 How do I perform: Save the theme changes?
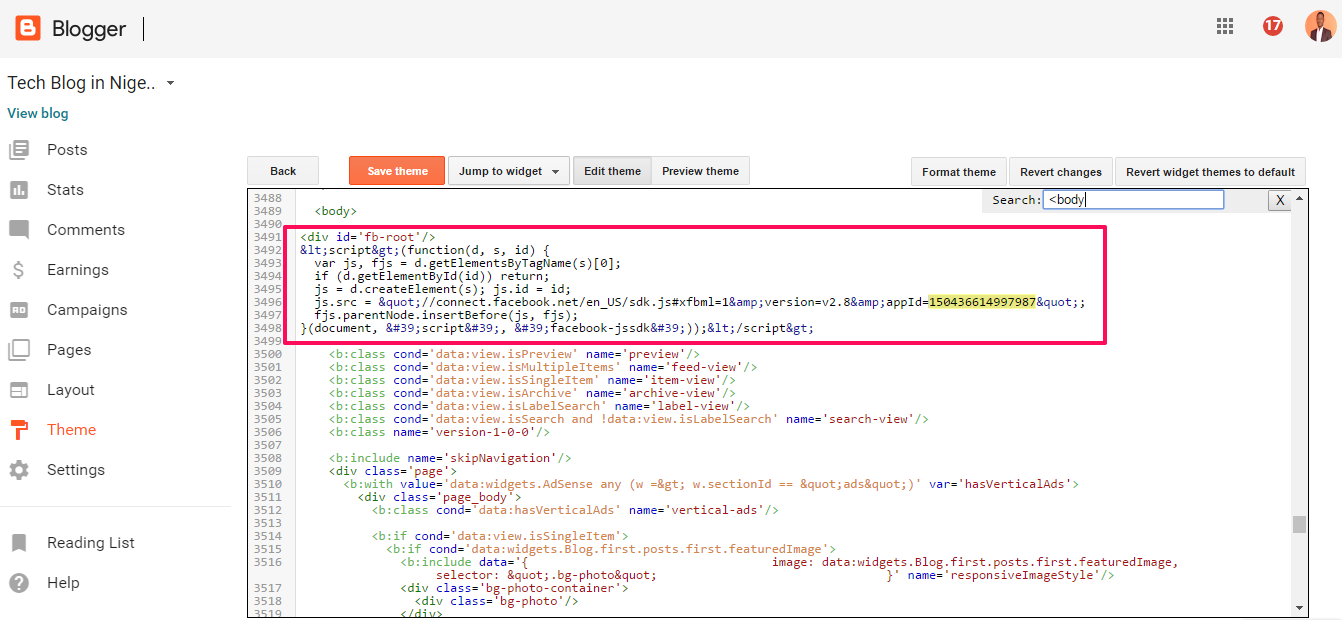396,170
